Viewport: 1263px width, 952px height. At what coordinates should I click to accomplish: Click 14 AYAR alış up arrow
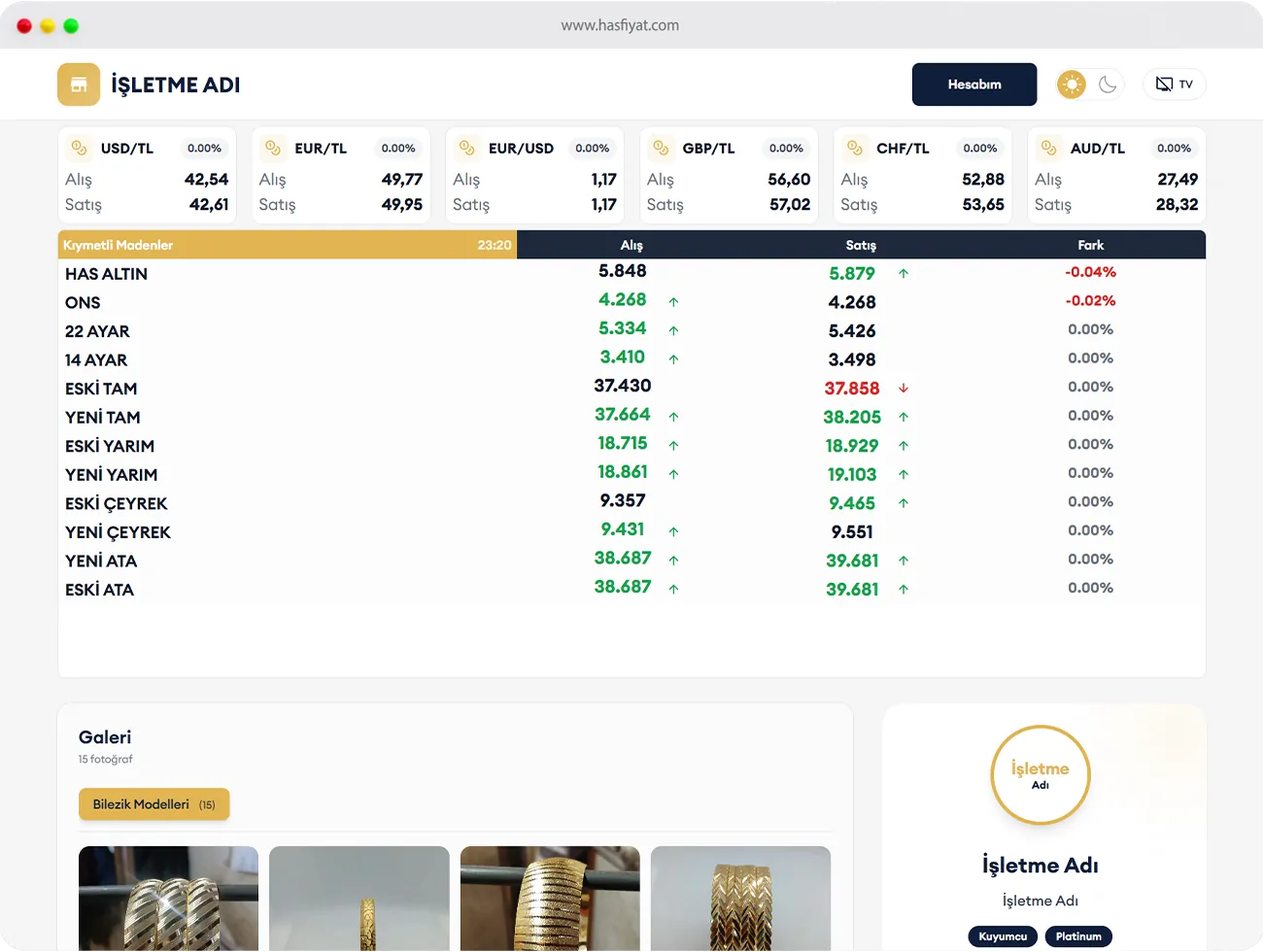(x=673, y=359)
